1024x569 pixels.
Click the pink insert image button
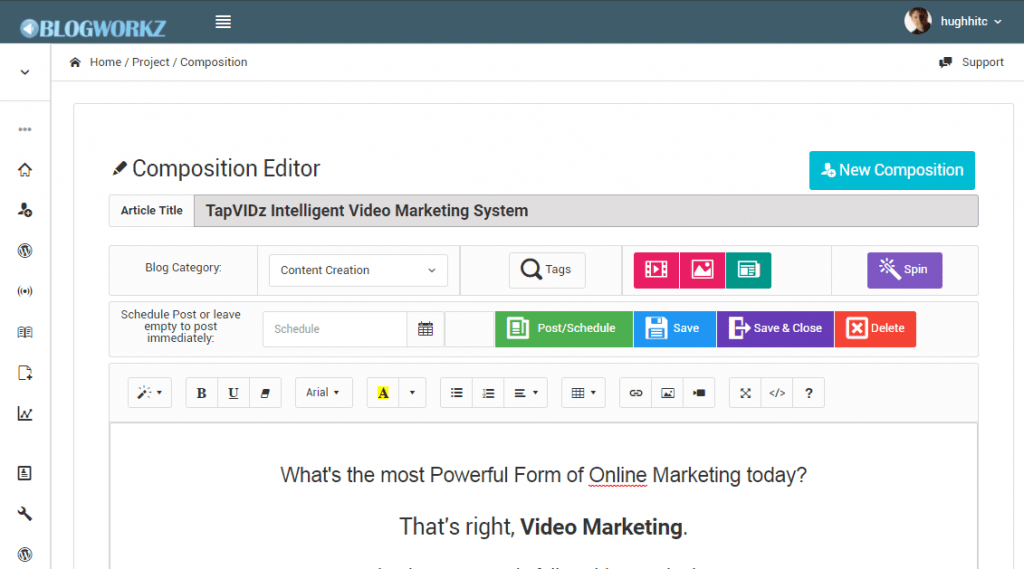[702, 270]
